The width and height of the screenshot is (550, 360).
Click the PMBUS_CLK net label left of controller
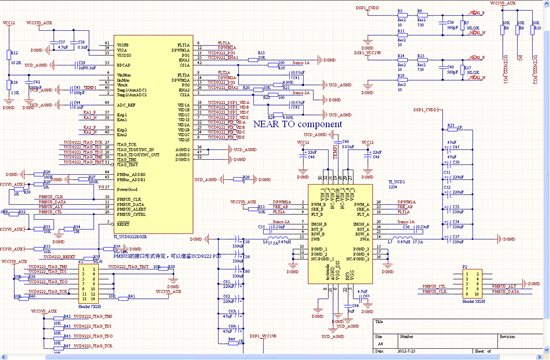(51, 197)
